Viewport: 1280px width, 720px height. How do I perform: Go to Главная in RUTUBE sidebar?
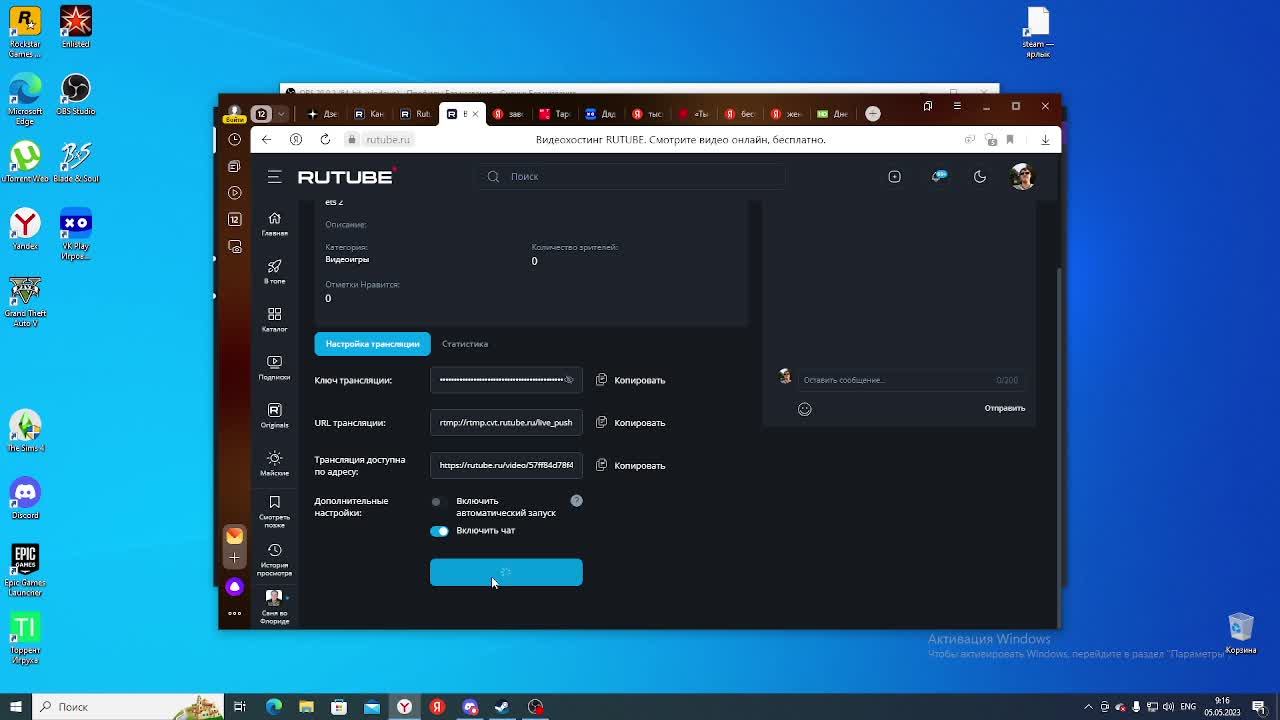tap(274, 224)
